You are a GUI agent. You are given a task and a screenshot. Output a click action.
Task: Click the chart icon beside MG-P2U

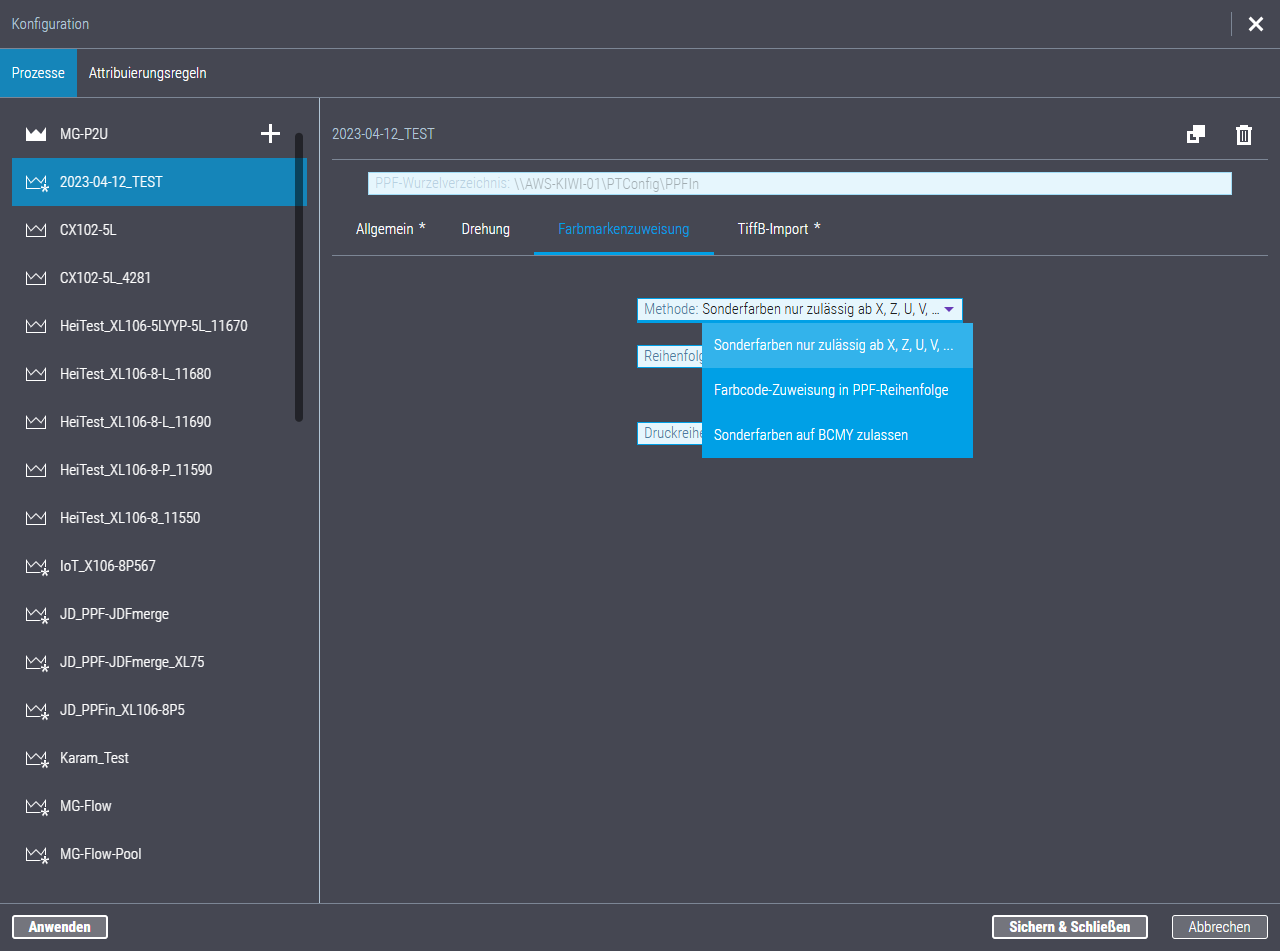pos(36,133)
